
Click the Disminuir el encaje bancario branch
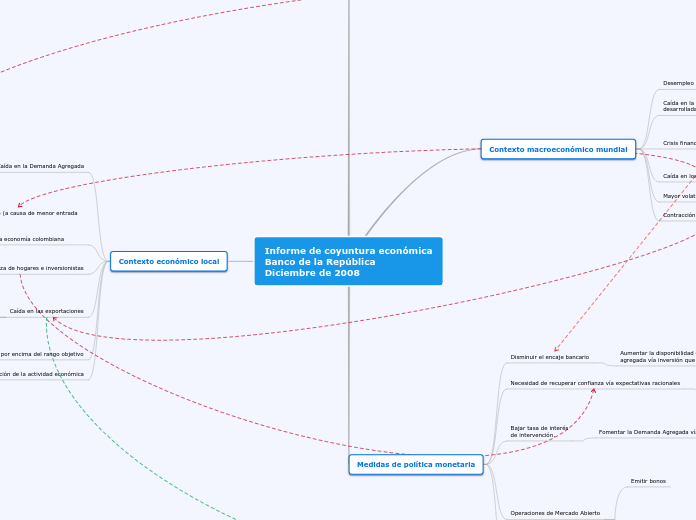[550, 357]
